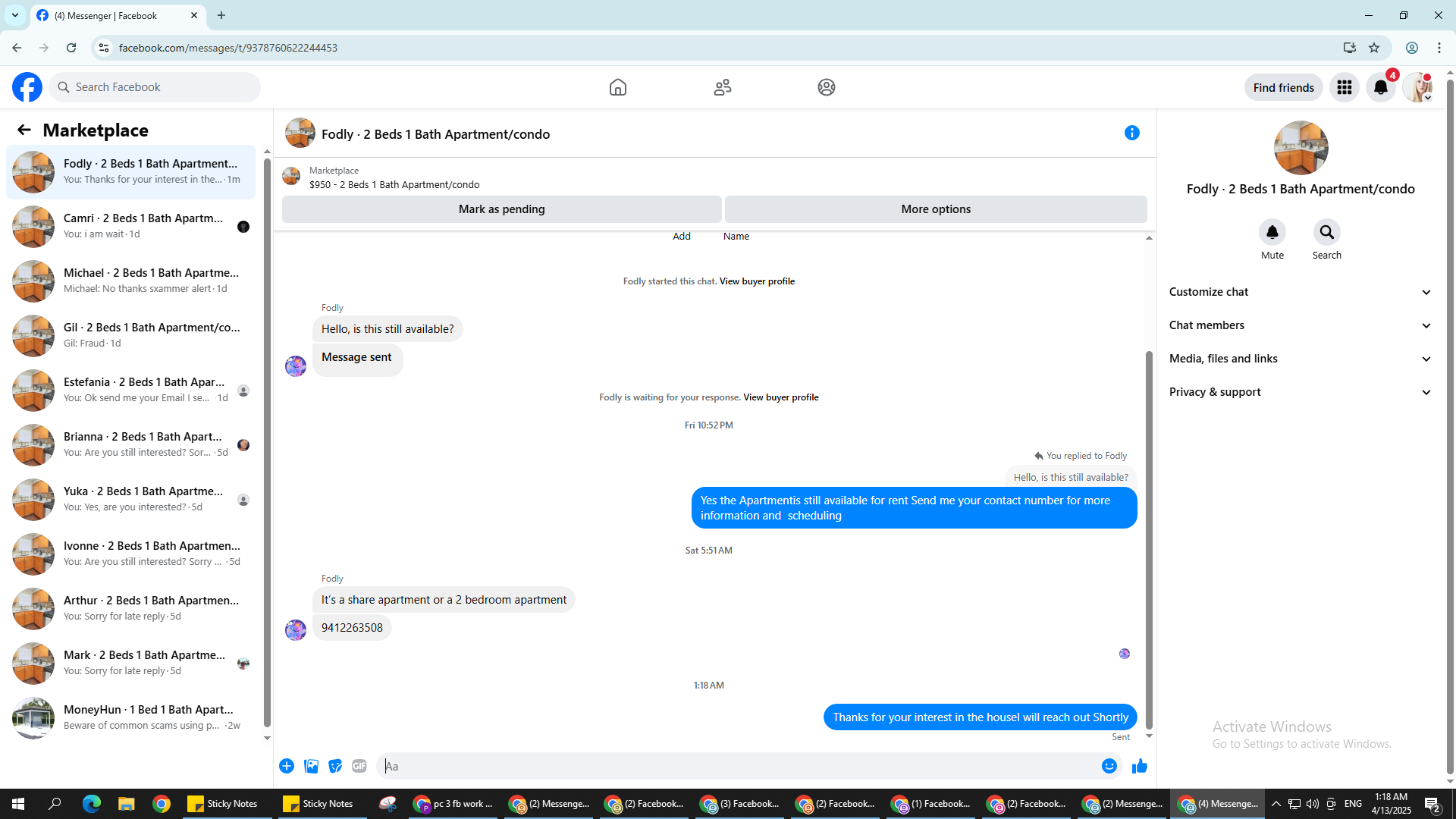The image size is (1456, 819).
Task: Open conversation information icon
Action: pyautogui.click(x=1132, y=133)
